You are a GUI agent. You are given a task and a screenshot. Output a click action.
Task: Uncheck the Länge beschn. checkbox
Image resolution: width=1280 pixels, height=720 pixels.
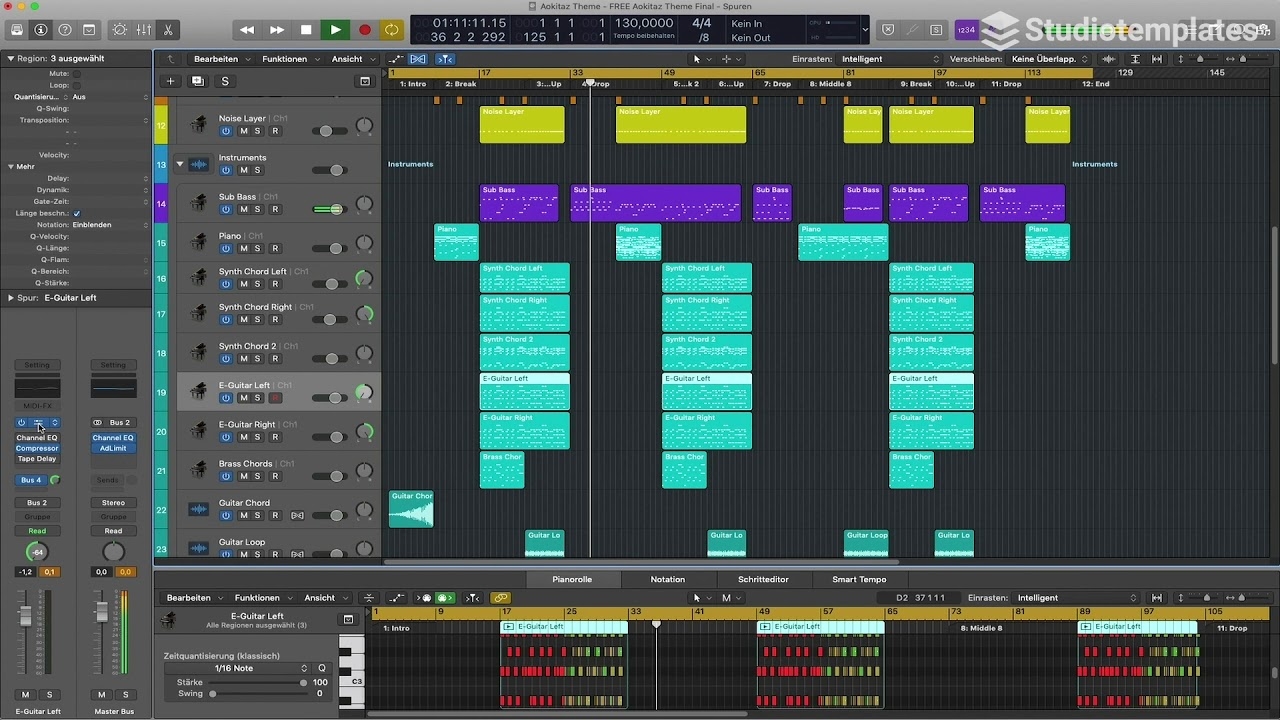(x=78, y=213)
